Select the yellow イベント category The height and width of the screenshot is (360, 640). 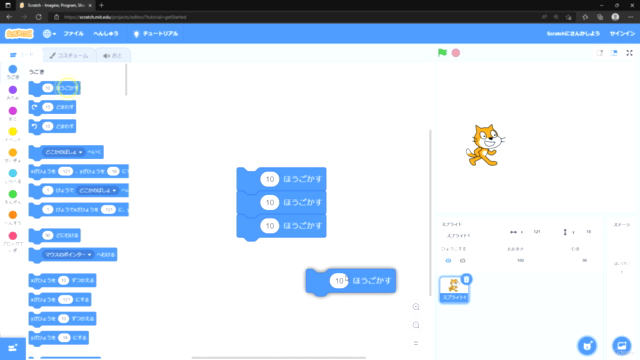click(x=13, y=134)
